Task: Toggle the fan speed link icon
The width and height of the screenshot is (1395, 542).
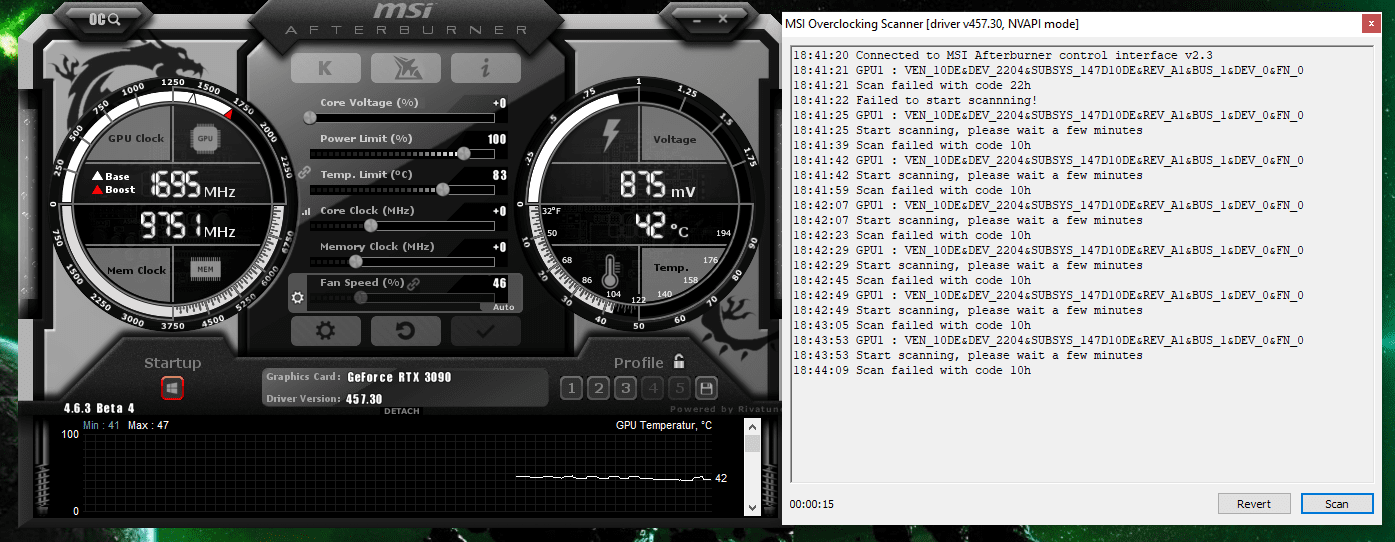Action: (x=414, y=284)
